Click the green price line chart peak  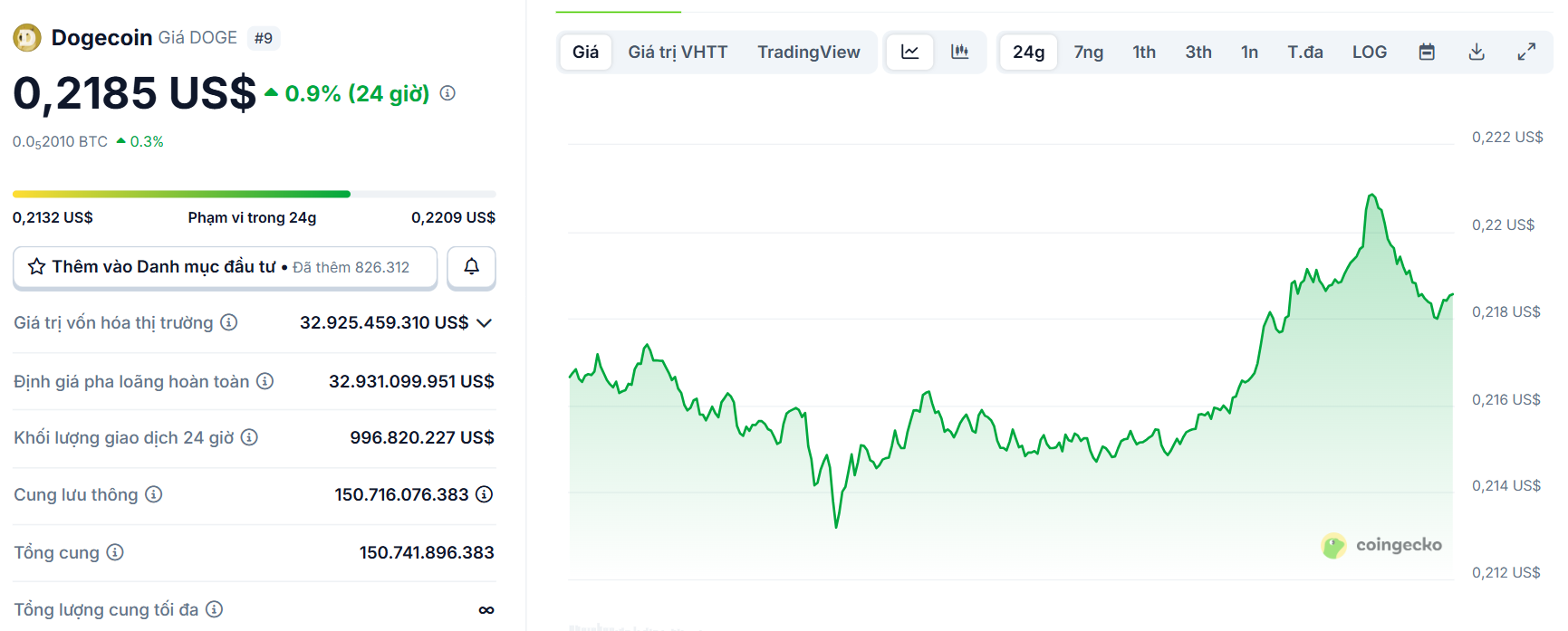[x=1372, y=196]
